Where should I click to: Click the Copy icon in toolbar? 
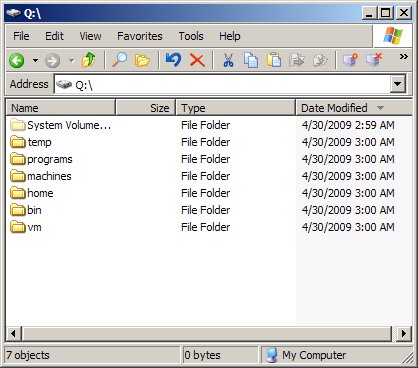[251, 60]
